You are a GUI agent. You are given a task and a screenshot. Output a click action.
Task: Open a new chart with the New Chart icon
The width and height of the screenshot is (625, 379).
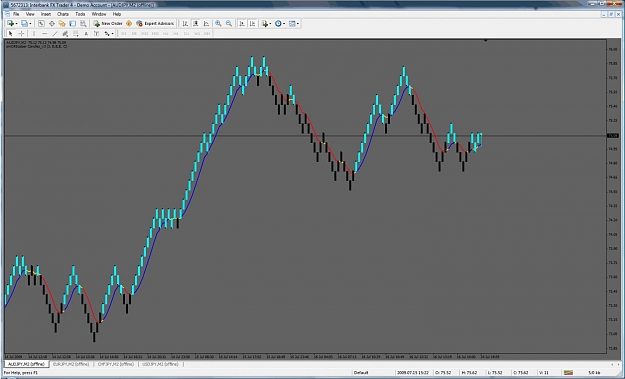(x=10, y=24)
